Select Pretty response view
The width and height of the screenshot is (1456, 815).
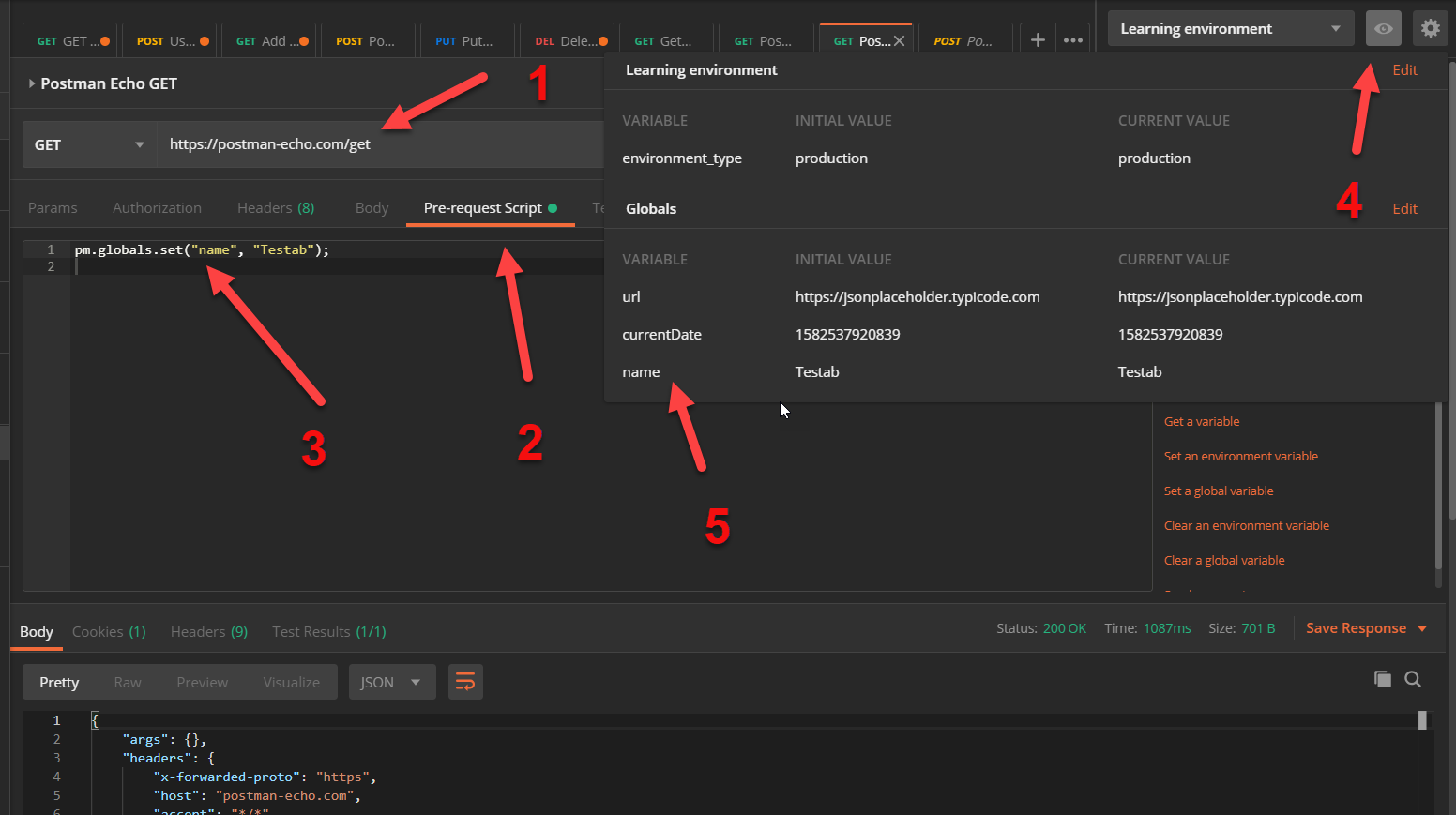pyautogui.click(x=59, y=682)
